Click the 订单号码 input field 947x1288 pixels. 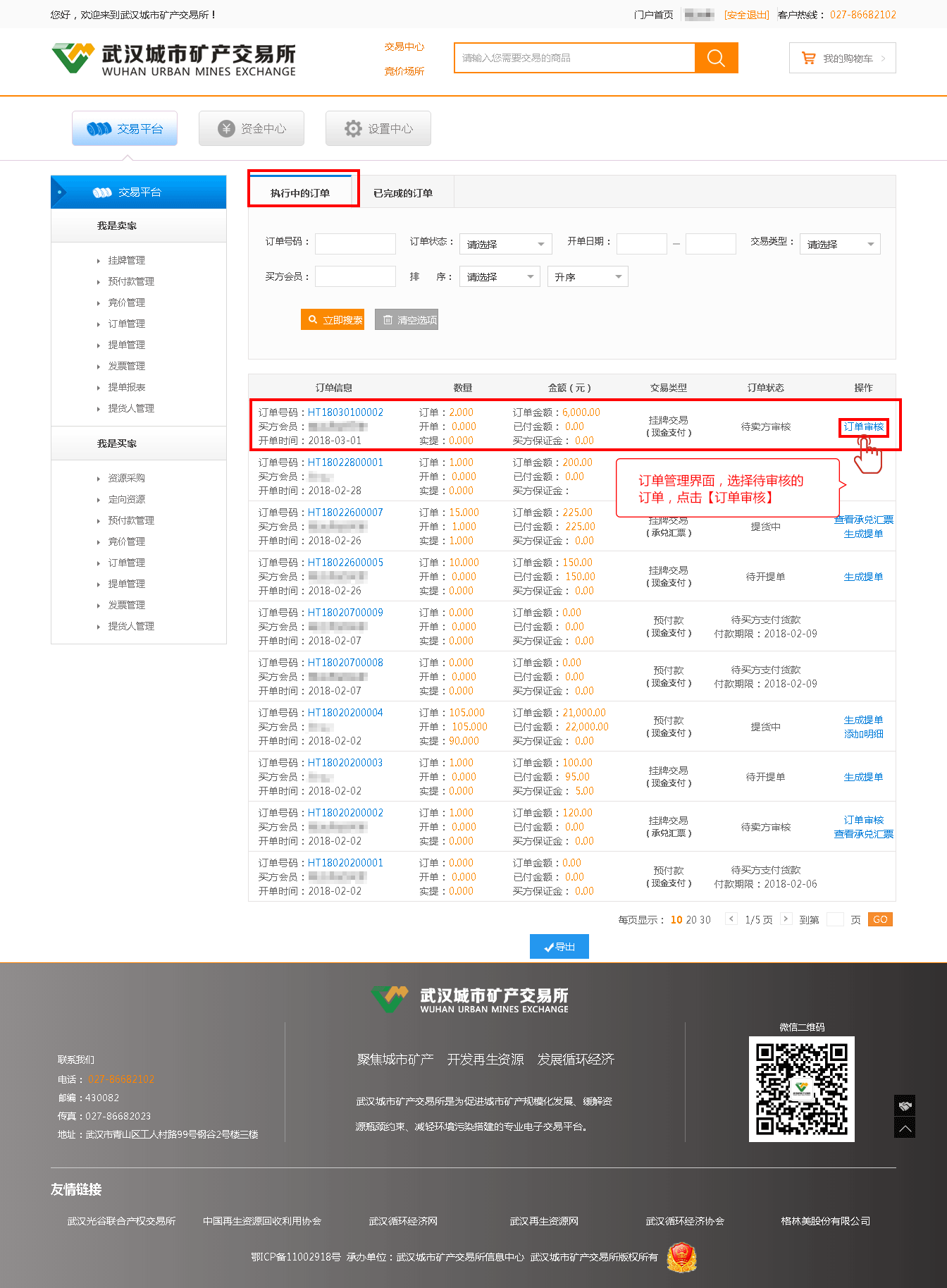click(355, 244)
